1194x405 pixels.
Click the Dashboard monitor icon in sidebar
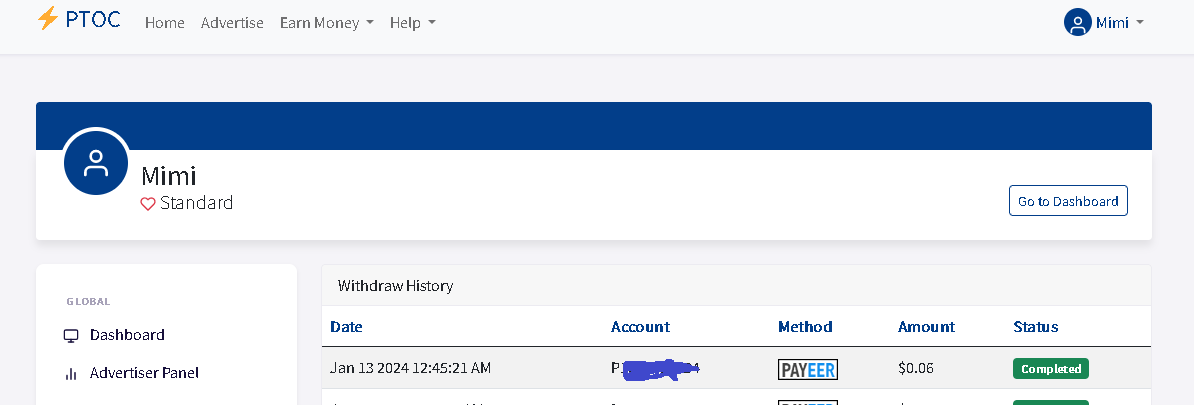point(71,336)
